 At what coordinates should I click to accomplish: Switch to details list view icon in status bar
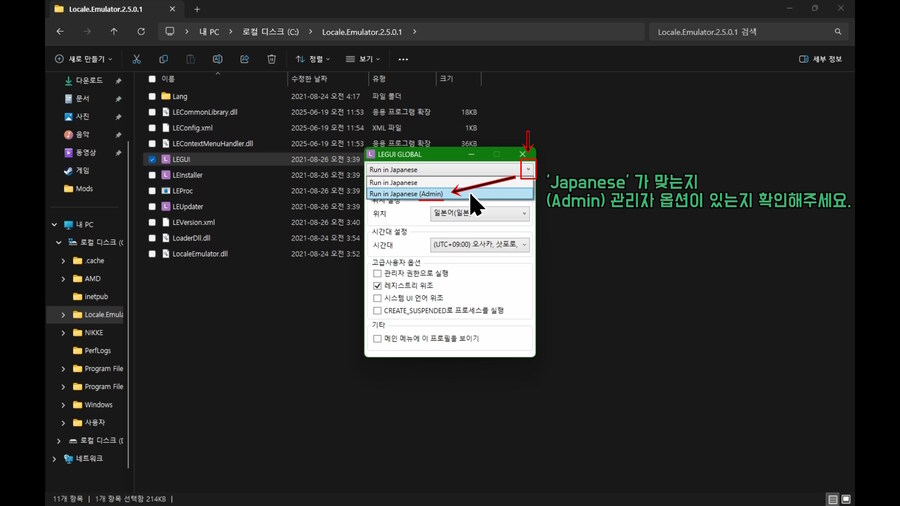833,499
